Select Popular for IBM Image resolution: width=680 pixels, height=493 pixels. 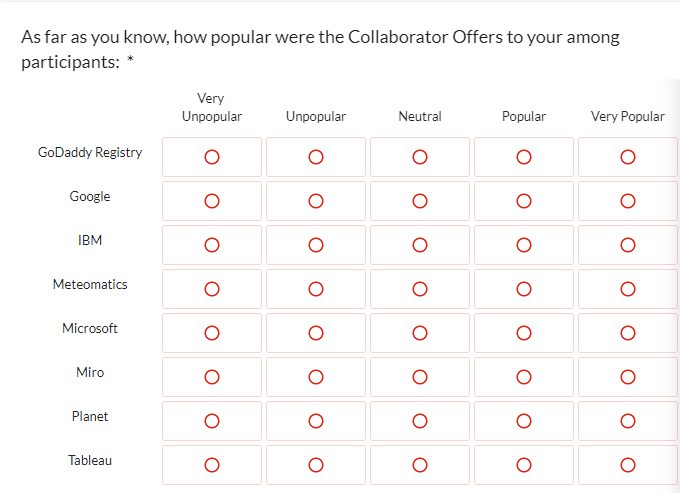coord(524,245)
